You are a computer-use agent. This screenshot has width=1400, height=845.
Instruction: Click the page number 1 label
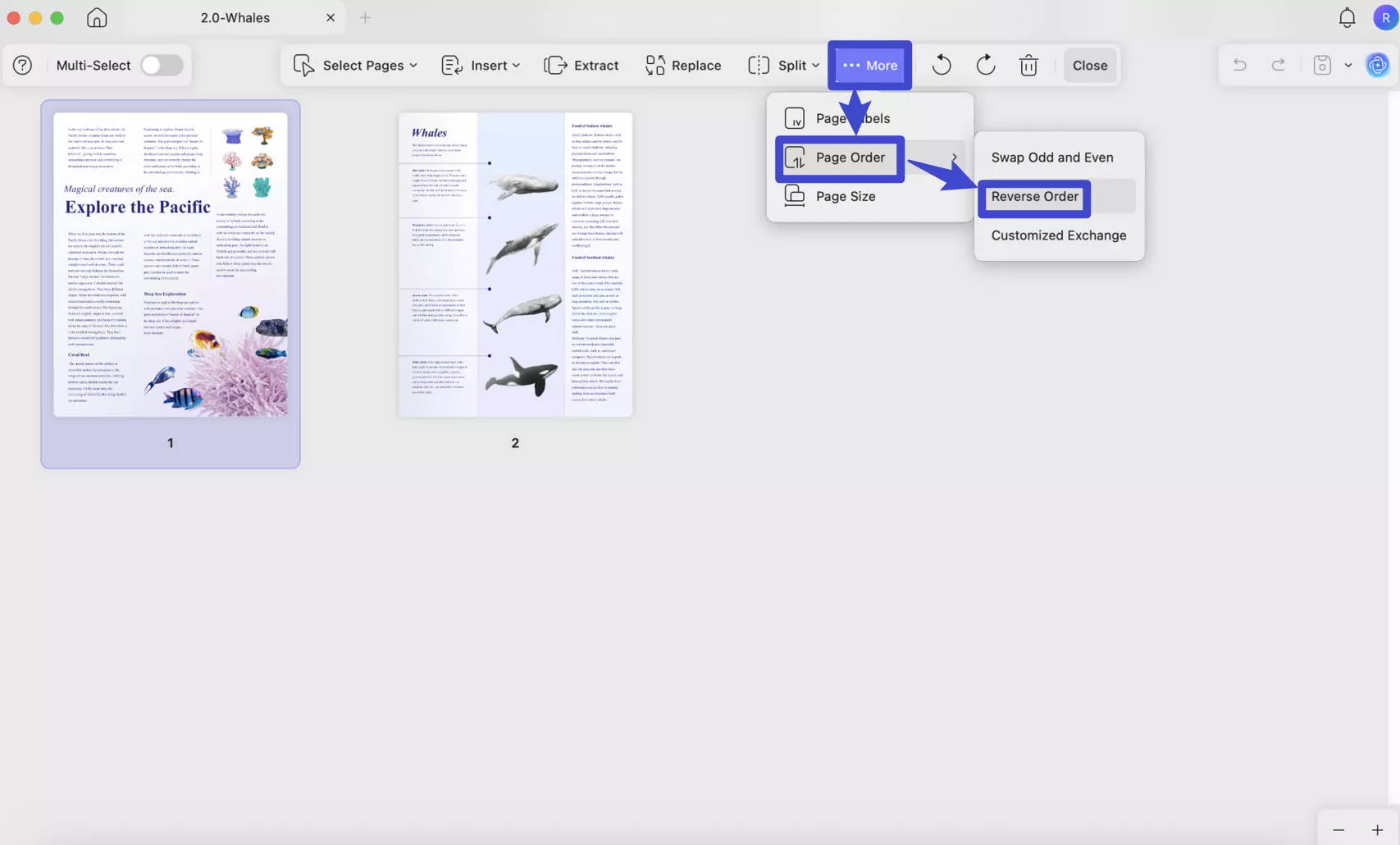coord(171,443)
